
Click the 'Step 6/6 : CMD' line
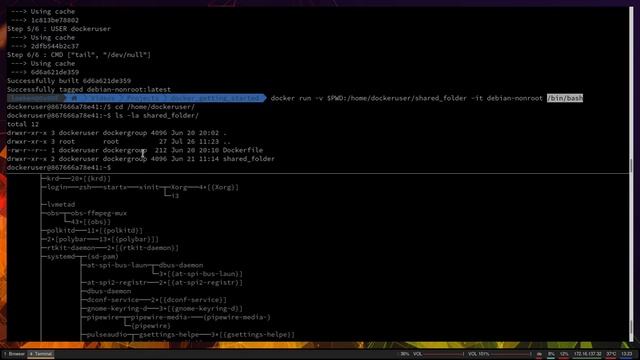point(79,55)
